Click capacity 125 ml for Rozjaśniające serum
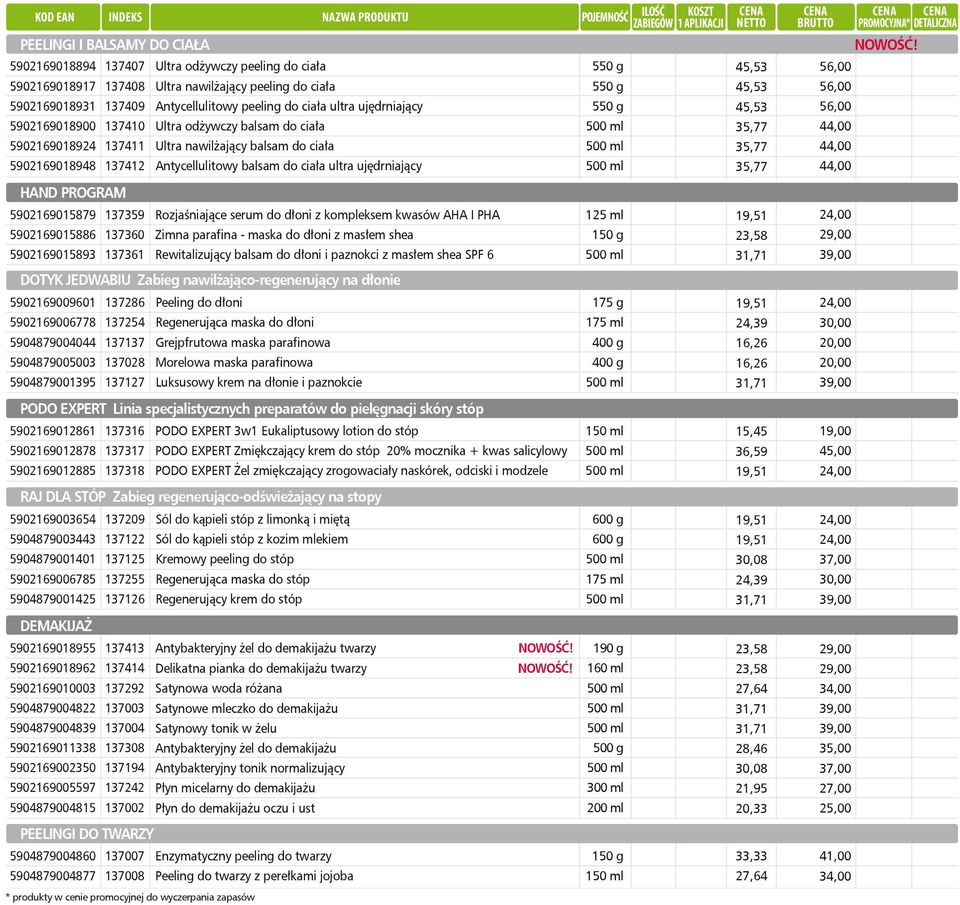This screenshot has height=905, width=960. 604,215
